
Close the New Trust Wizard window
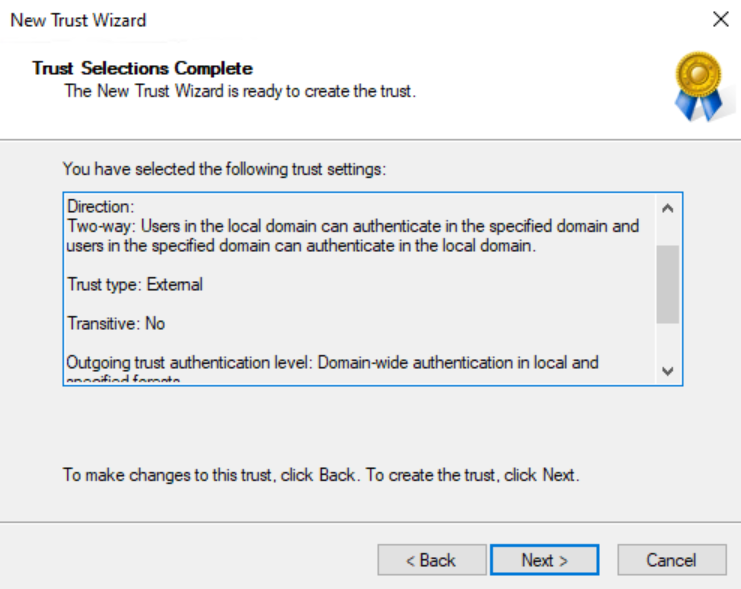(720, 19)
